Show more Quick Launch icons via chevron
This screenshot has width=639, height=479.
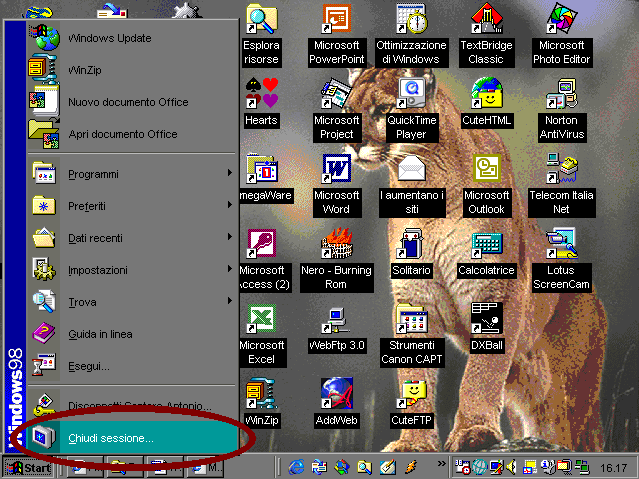tap(441, 464)
